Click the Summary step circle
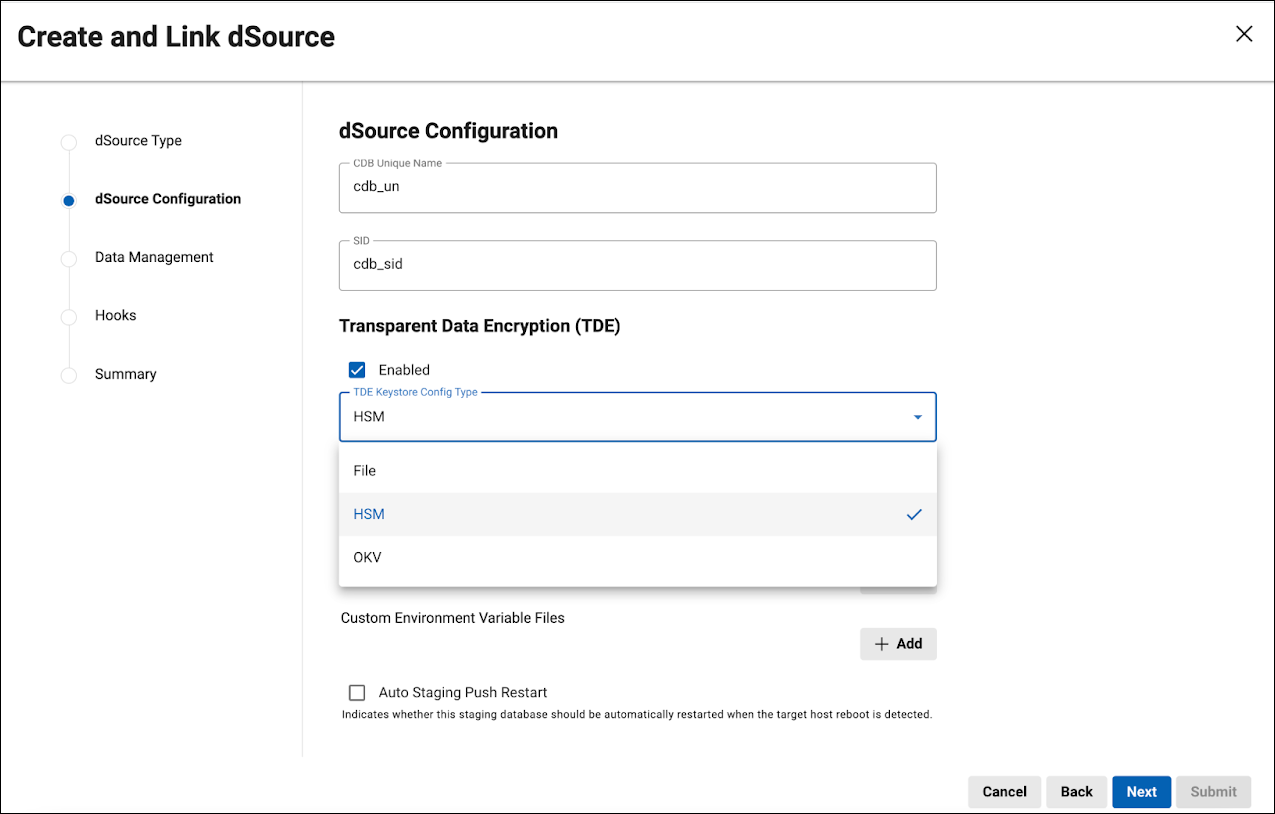Screen dimensions: 1275x814 pyautogui.click(x=68, y=375)
